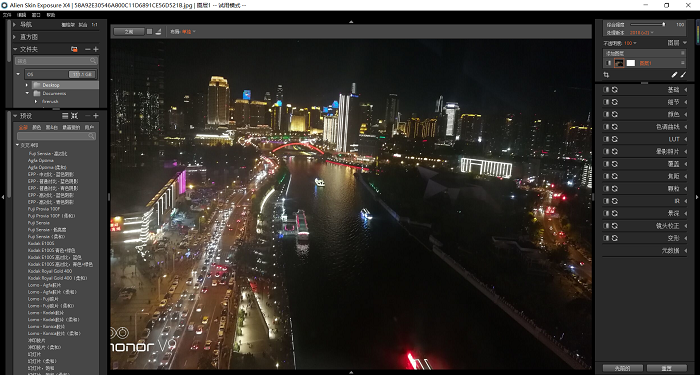Viewport: 700px width, 375px height.
Task: Reset the 覆盖 panel settings
Action: 615,164
